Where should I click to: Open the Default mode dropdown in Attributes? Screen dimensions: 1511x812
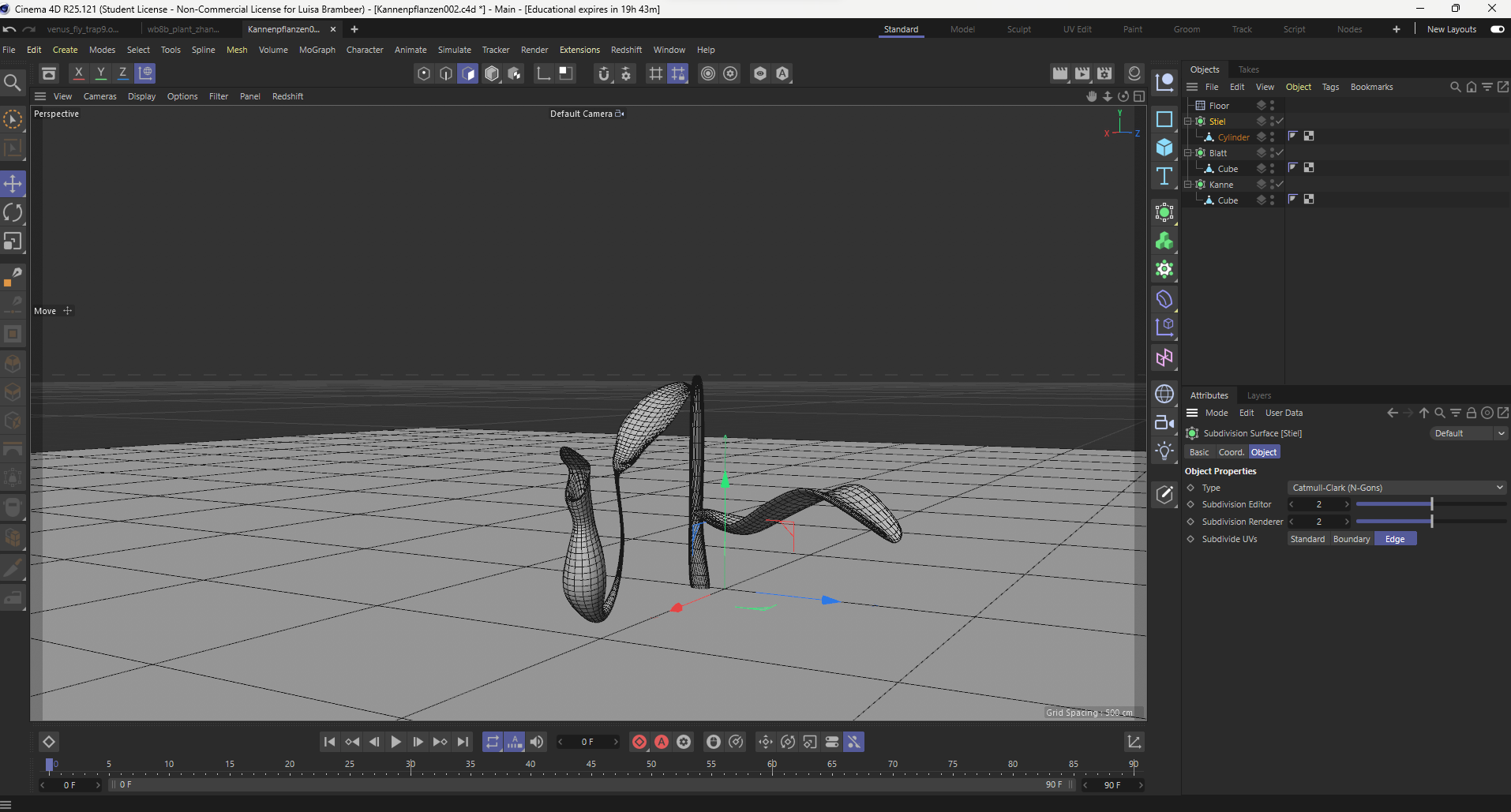[x=1470, y=433]
